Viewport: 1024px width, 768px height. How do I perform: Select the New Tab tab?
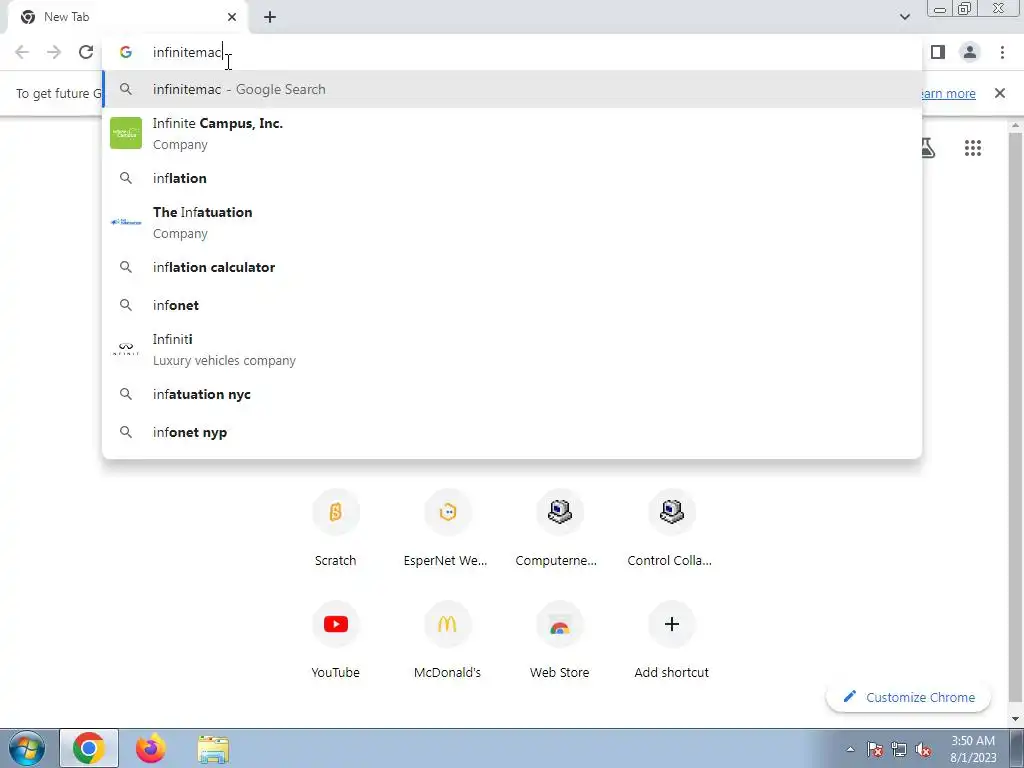pyautogui.click(x=128, y=17)
